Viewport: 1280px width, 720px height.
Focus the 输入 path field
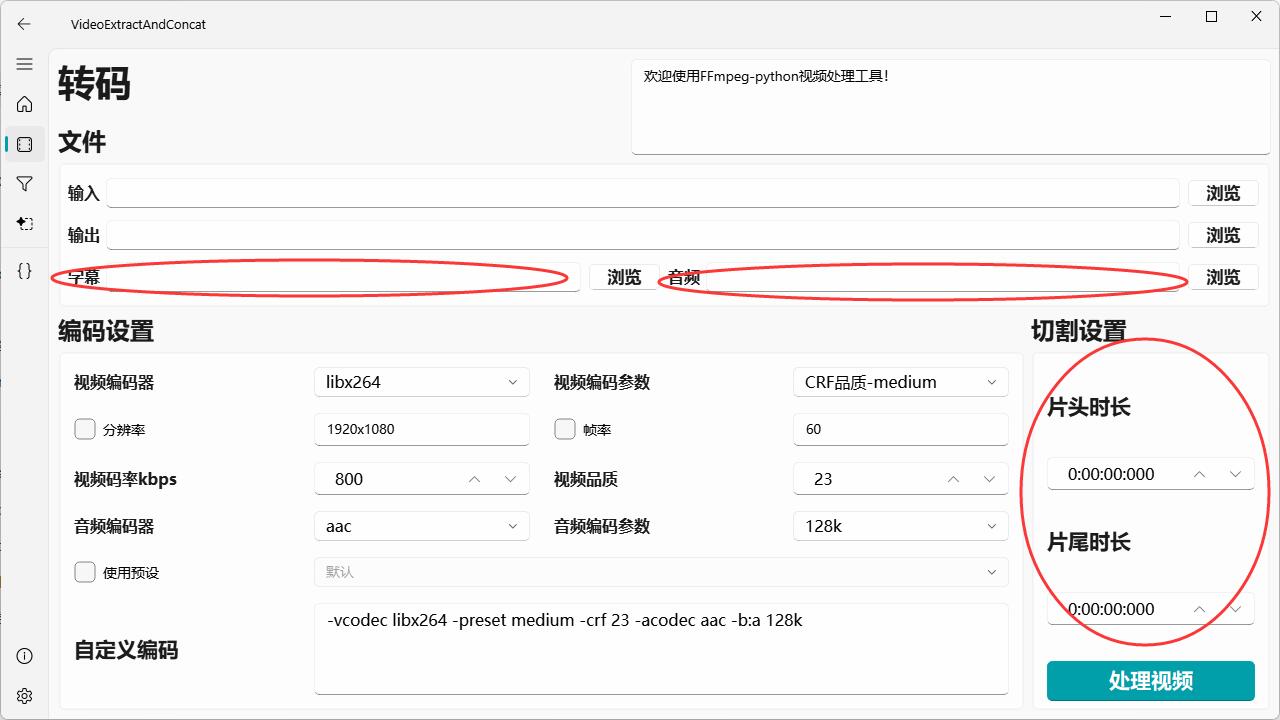click(x=643, y=193)
